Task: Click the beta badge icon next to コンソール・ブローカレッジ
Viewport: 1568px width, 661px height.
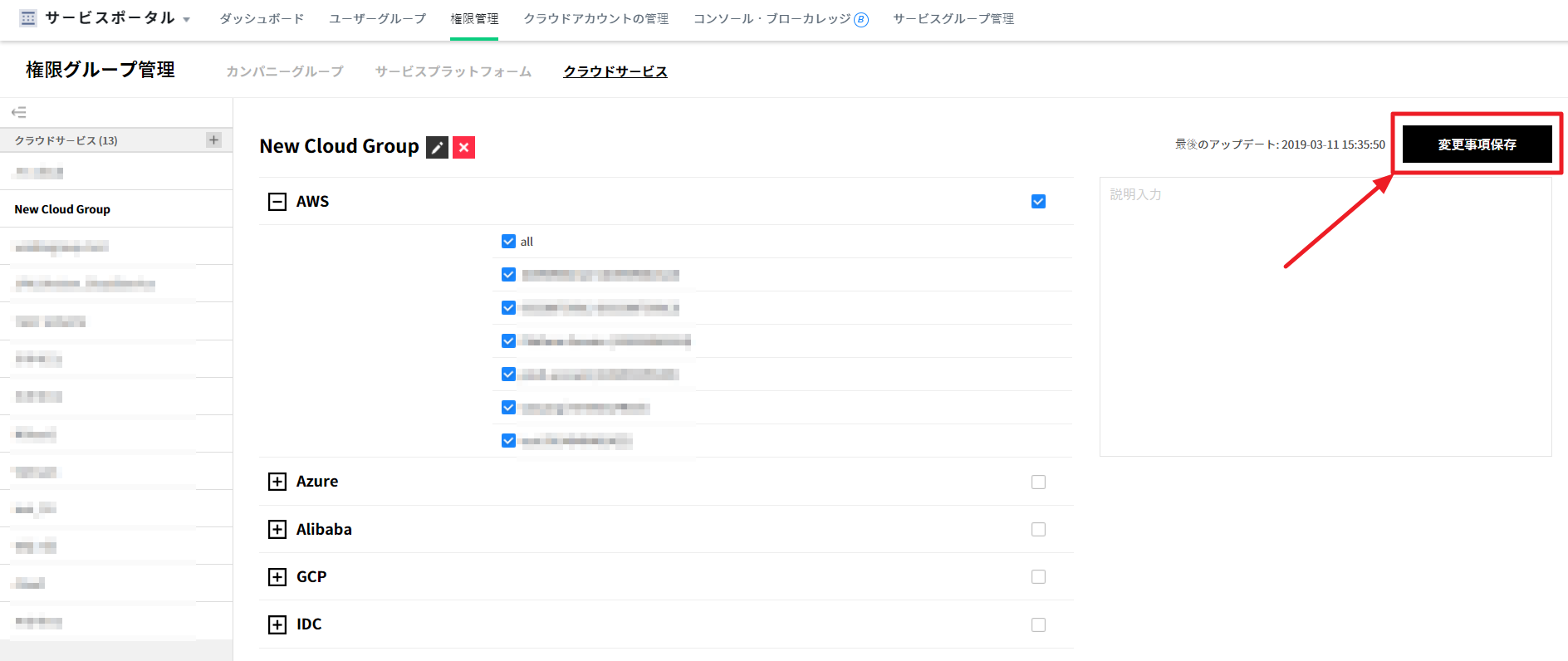Action: [861, 20]
